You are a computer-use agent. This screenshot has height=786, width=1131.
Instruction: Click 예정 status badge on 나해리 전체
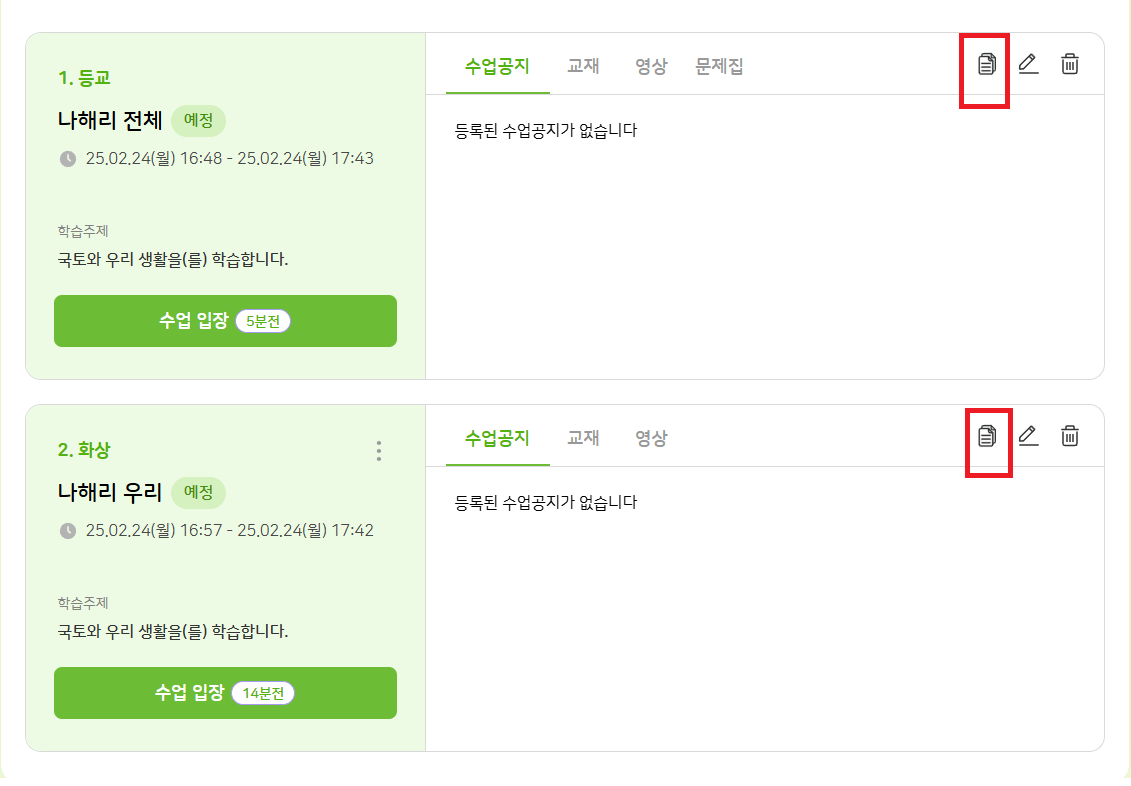[x=198, y=121]
